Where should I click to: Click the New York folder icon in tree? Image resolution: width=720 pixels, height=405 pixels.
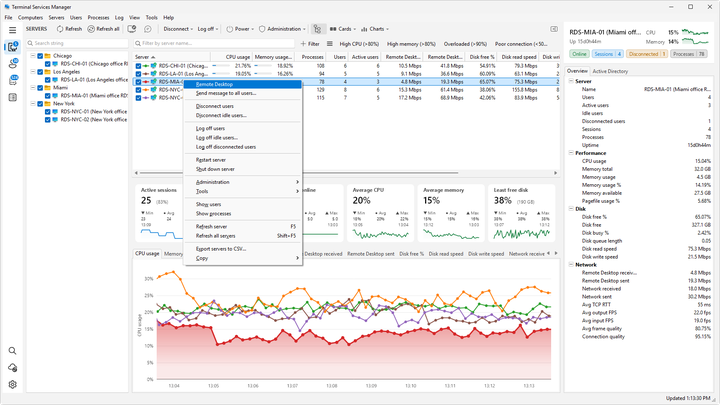tap(48, 103)
